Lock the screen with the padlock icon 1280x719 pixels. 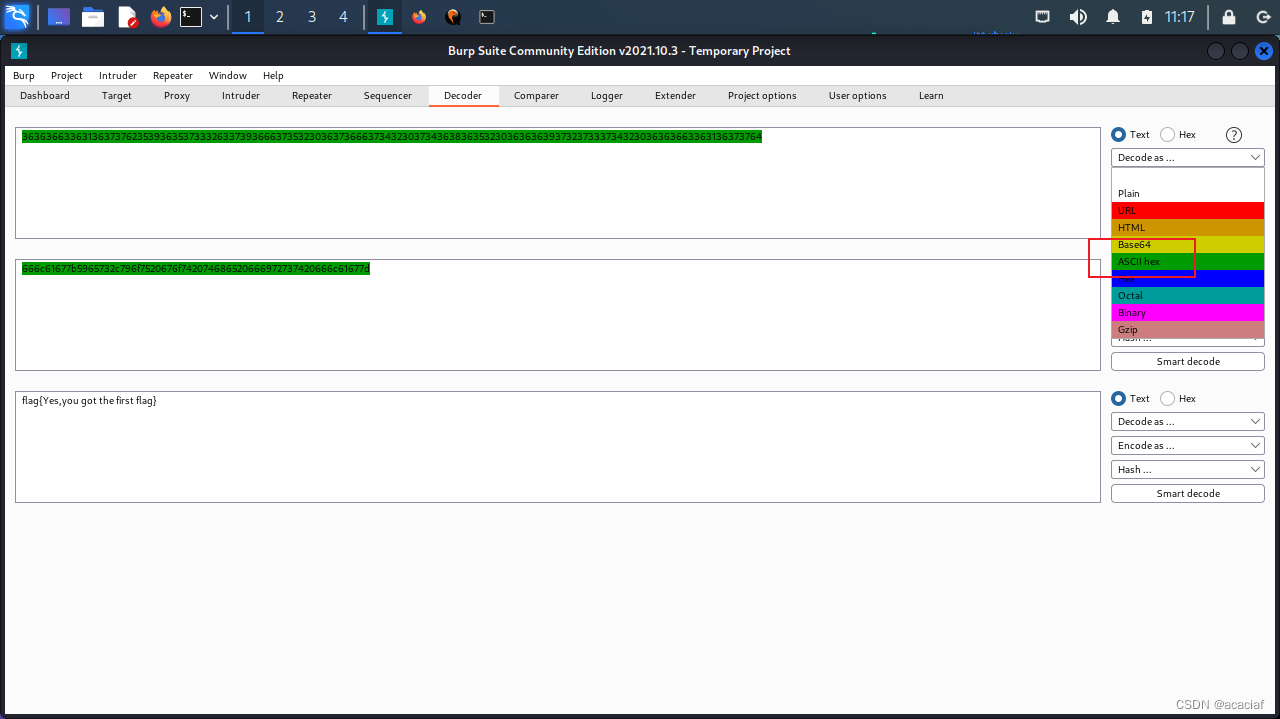(1229, 17)
